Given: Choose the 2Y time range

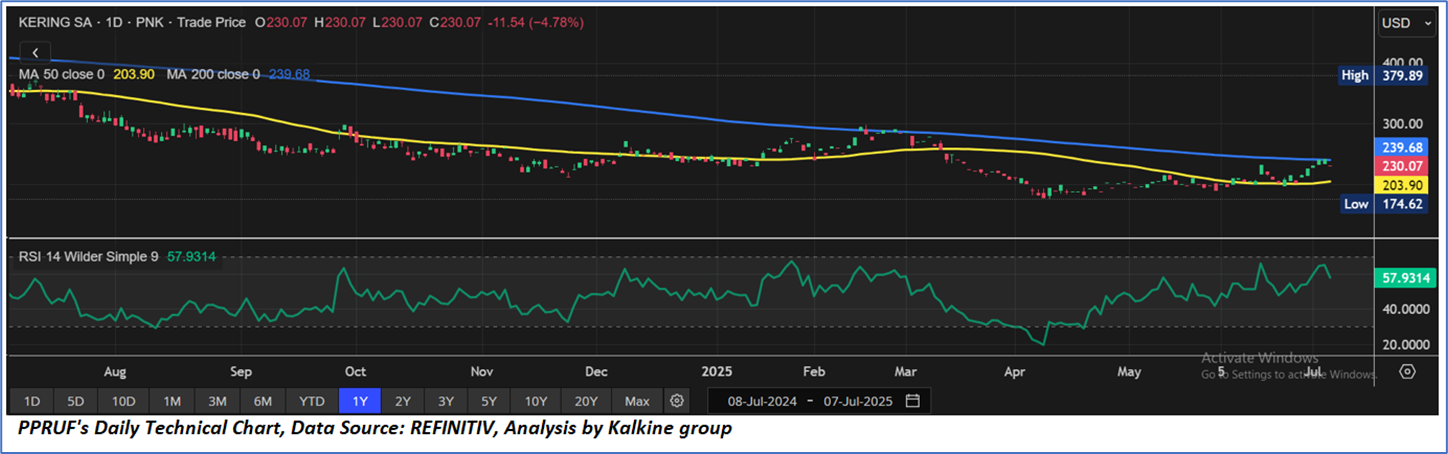Looking at the screenshot, I should coord(402,401).
